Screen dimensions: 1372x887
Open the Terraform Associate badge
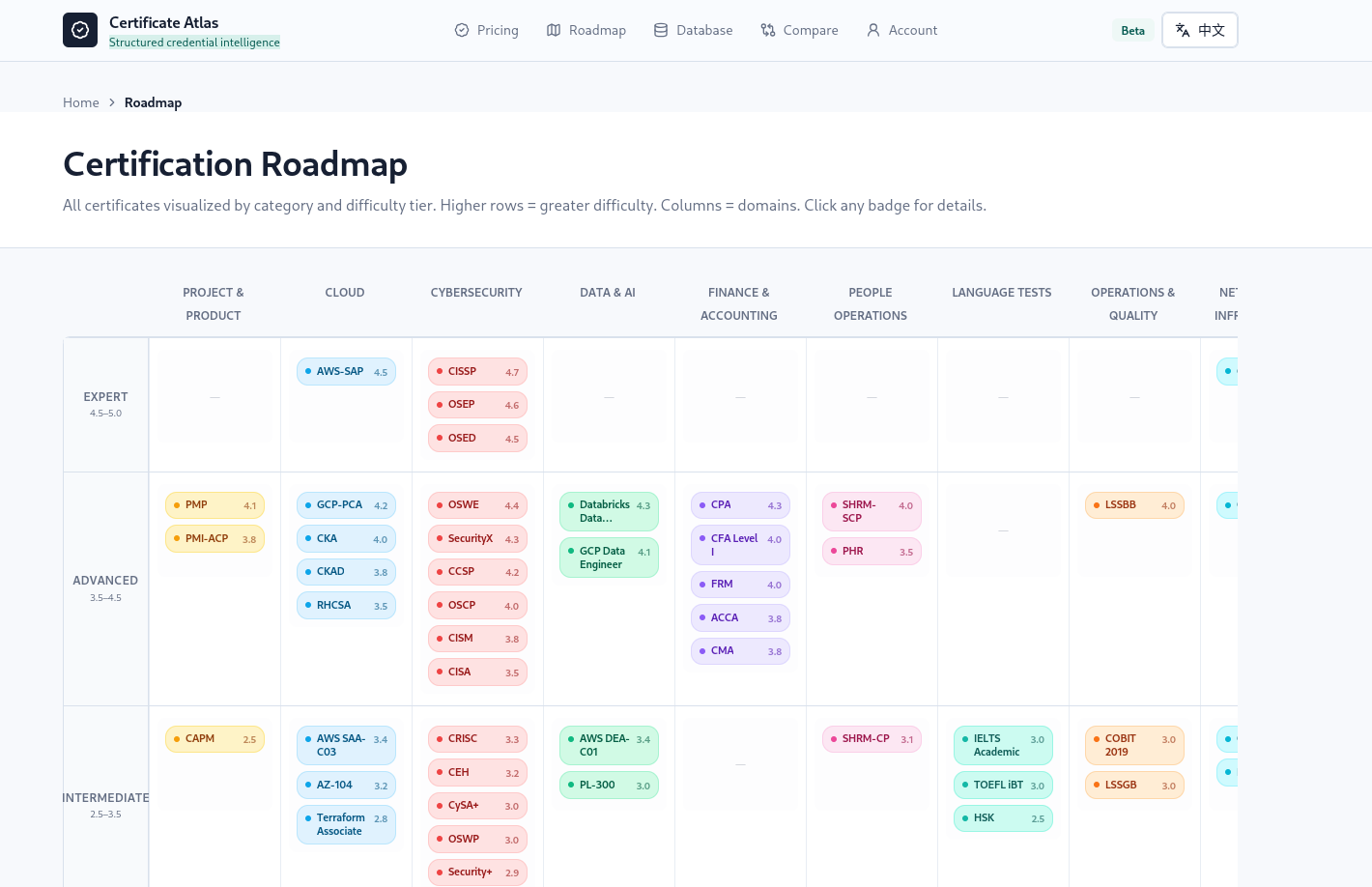[x=346, y=825]
